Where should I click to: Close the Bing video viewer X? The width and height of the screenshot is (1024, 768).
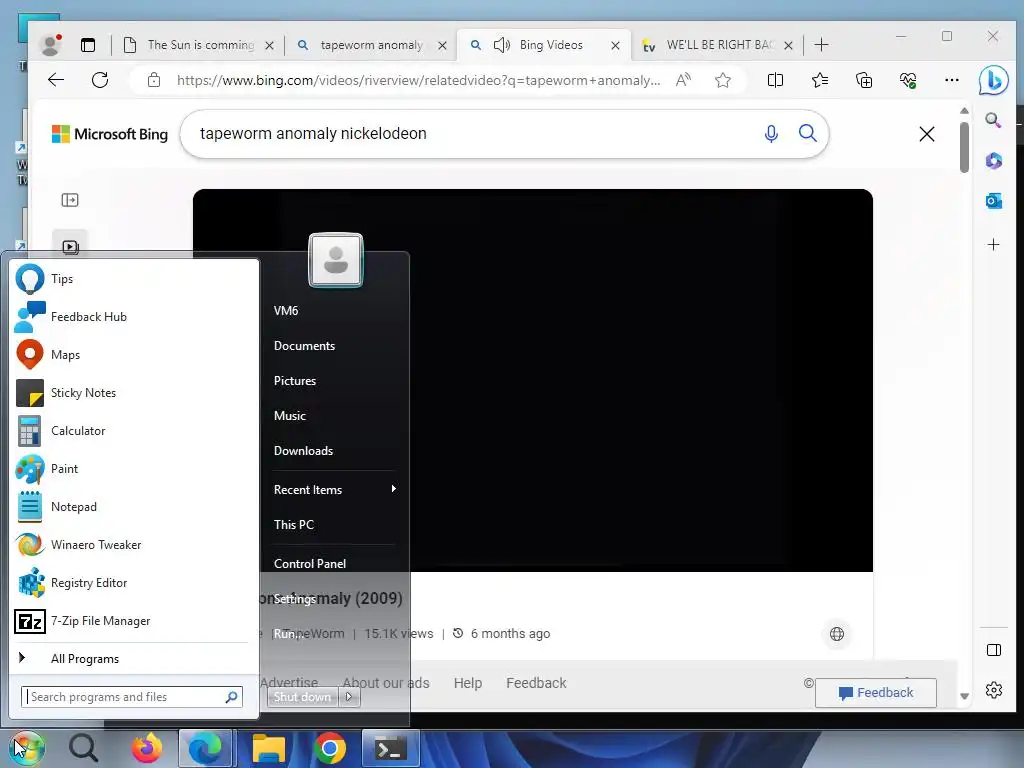[927, 134]
